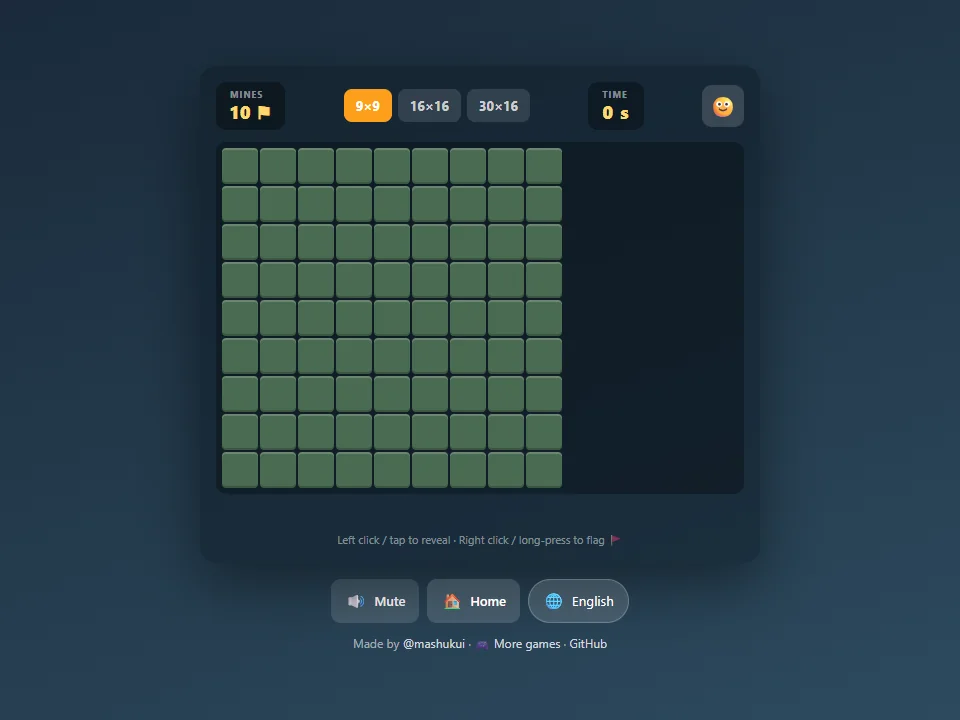This screenshot has width=960, height=720.
Task: Reveal row 5, column 1 cell
Action: tap(240, 318)
